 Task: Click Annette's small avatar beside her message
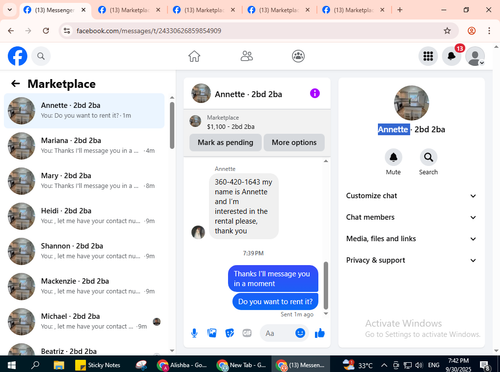pos(198,232)
